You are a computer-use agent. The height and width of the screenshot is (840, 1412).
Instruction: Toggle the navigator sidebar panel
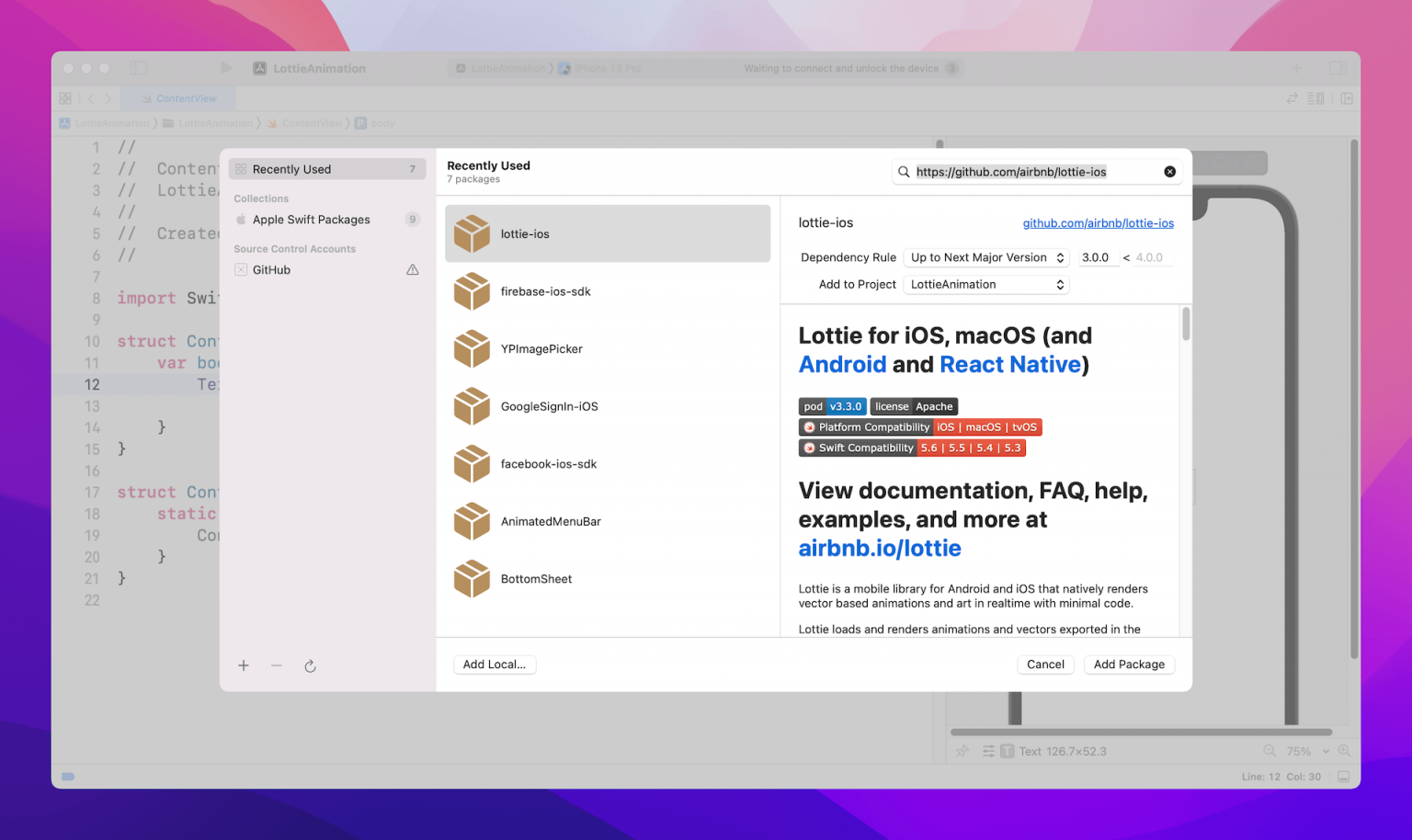[139, 68]
